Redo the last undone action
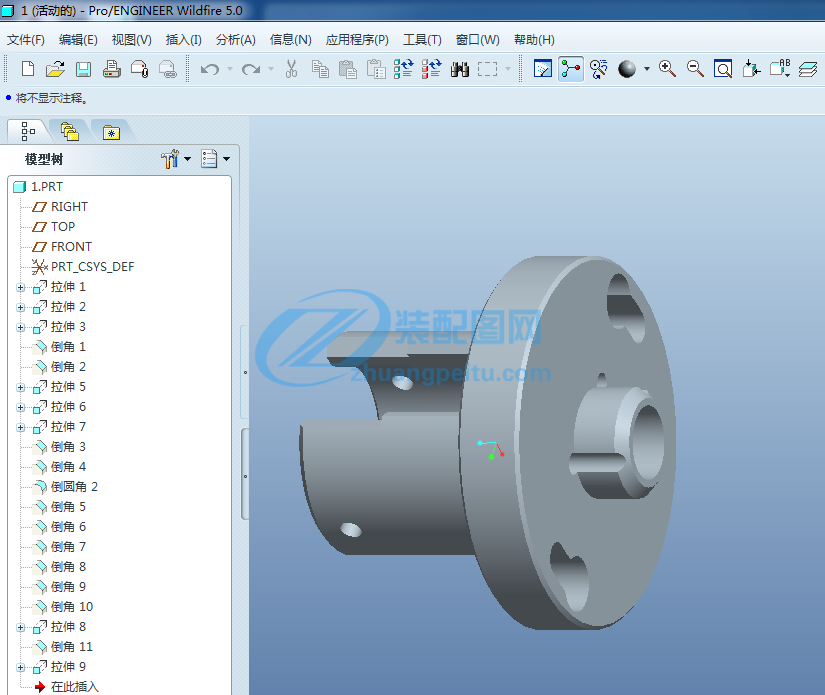The image size is (825, 695). tap(251, 69)
